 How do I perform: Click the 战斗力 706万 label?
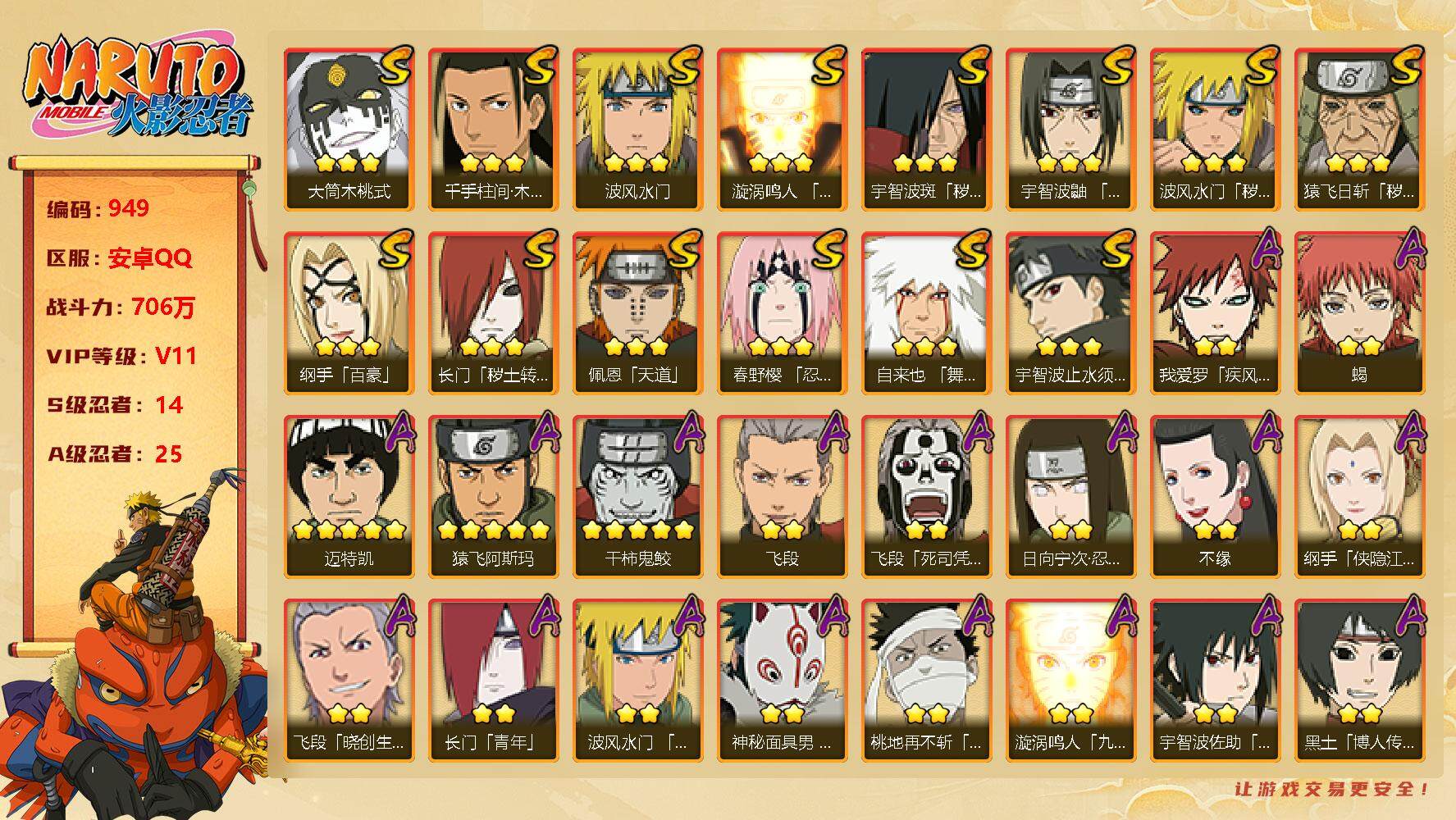[x=121, y=307]
